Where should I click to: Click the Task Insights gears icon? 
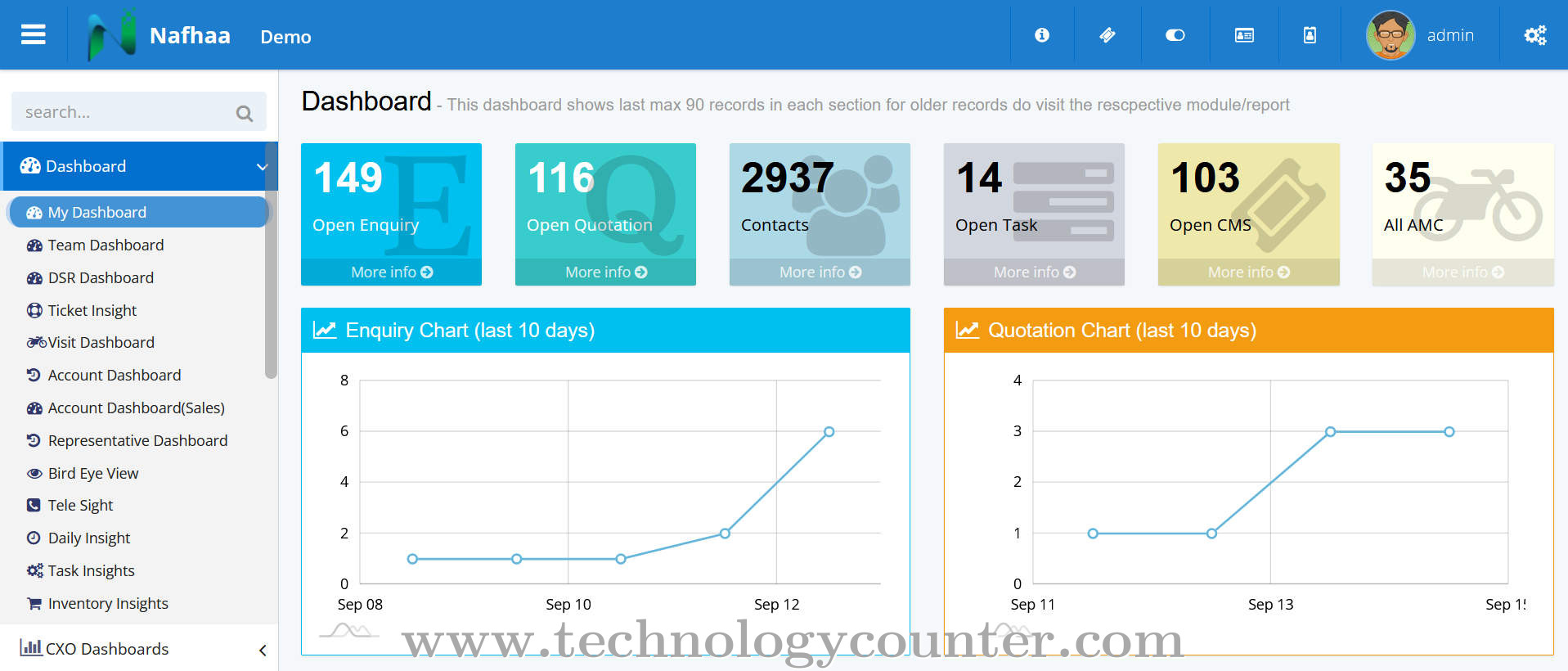coord(34,570)
